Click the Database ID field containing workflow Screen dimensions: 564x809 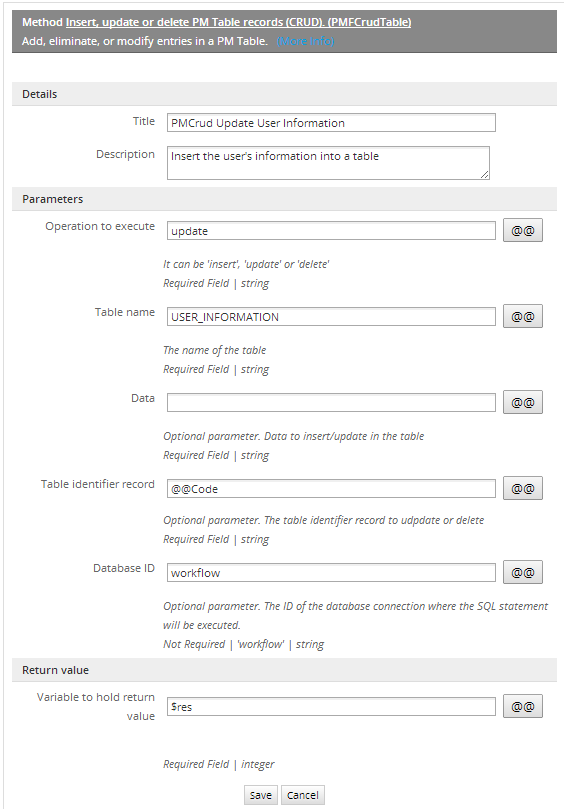[331, 573]
